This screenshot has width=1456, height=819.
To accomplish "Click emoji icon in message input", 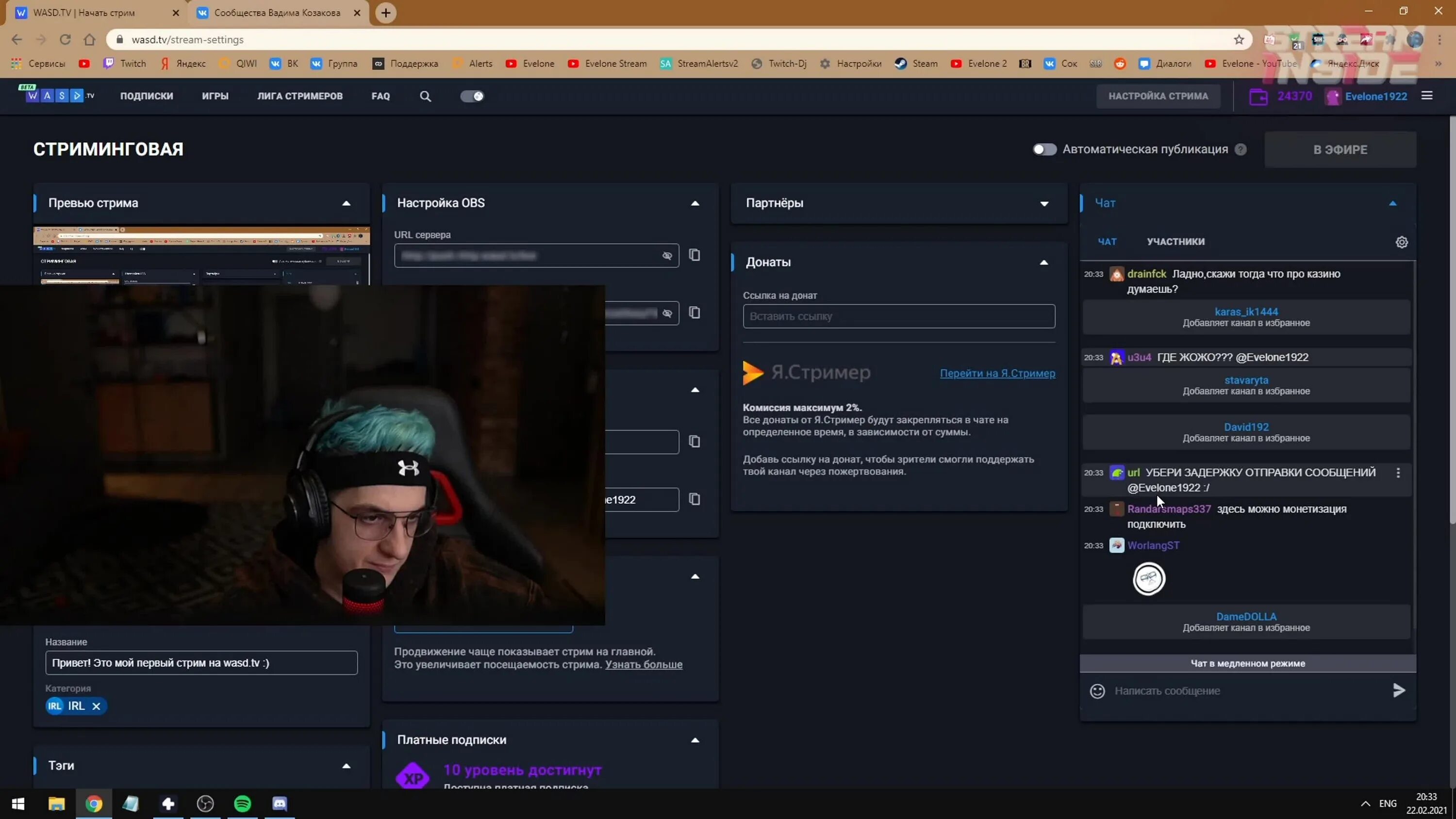I will [1098, 690].
